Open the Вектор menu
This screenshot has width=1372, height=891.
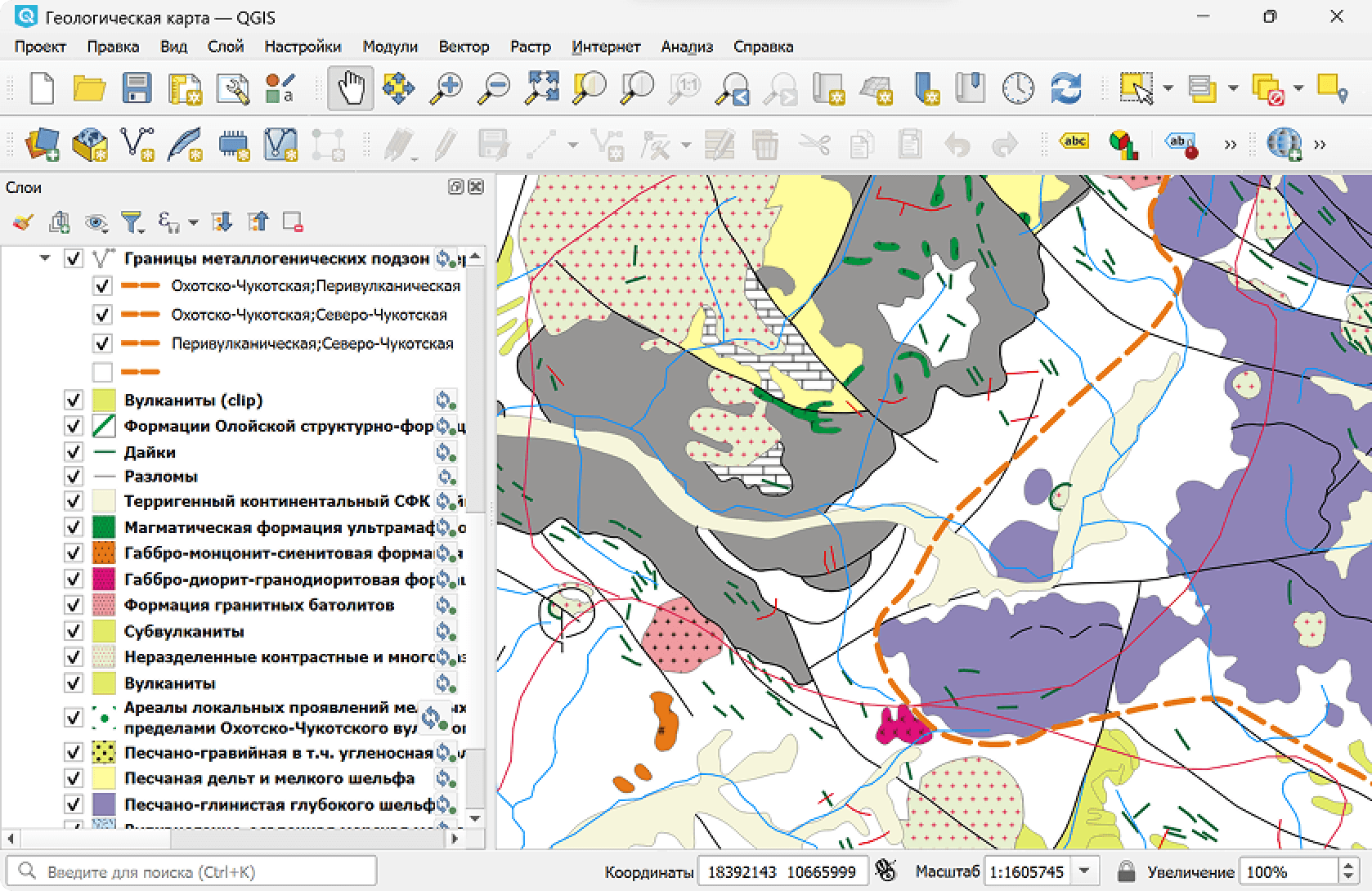pyautogui.click(x=464, y=47)
